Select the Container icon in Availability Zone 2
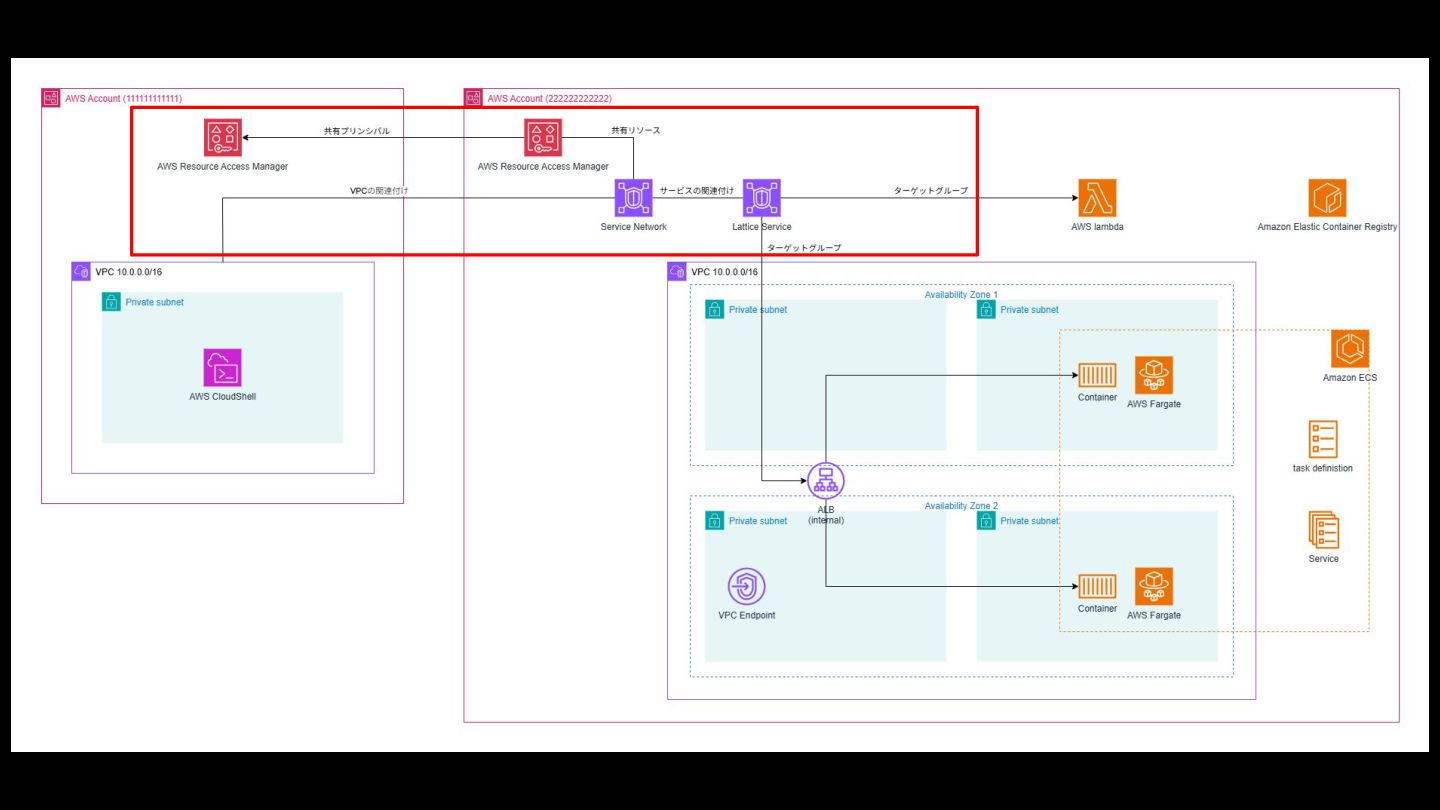Screen dimensions: 1440x810 click(x=1097, y=587)
